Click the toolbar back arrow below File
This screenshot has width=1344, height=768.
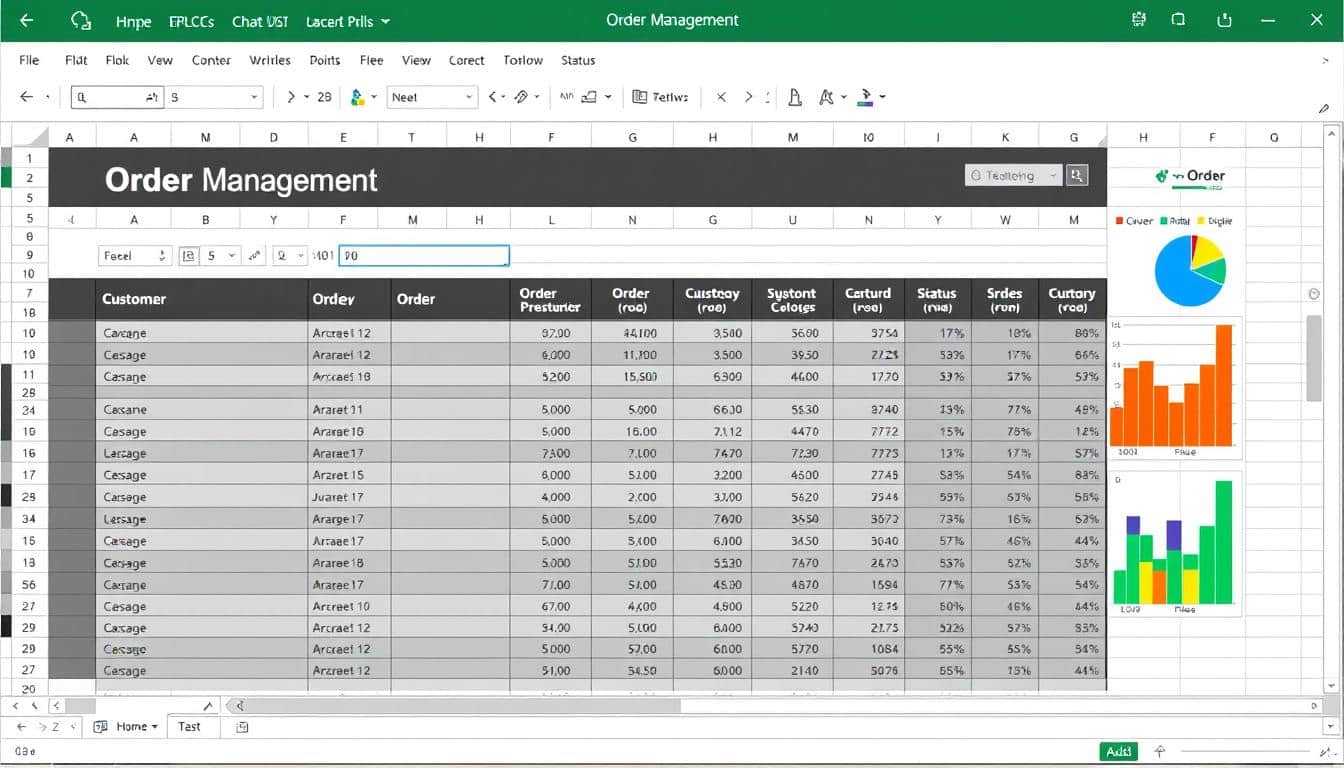[x=27, y=97]
